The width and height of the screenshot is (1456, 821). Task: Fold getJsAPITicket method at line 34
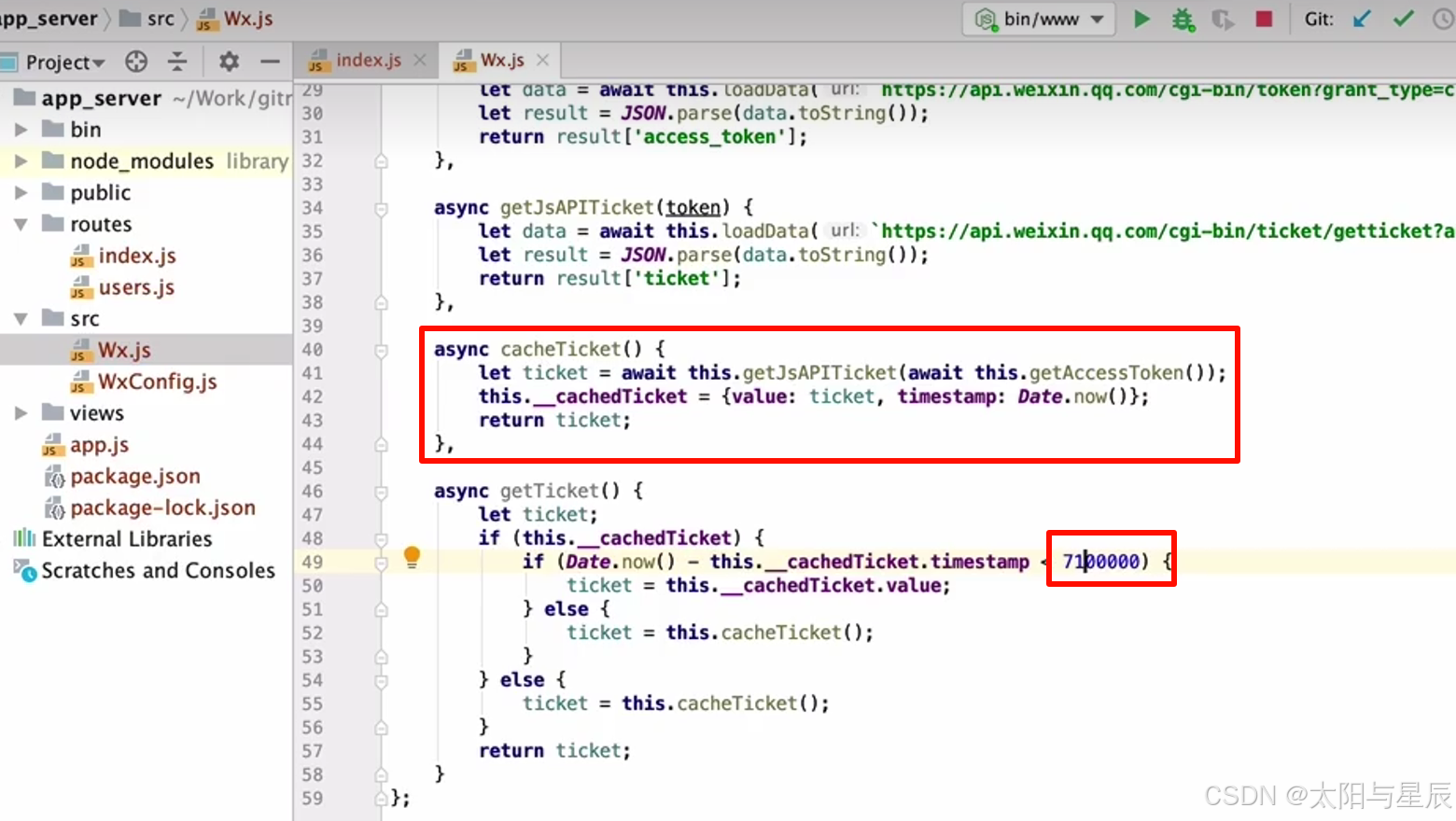pyautogui.click(x=381, y=209)
